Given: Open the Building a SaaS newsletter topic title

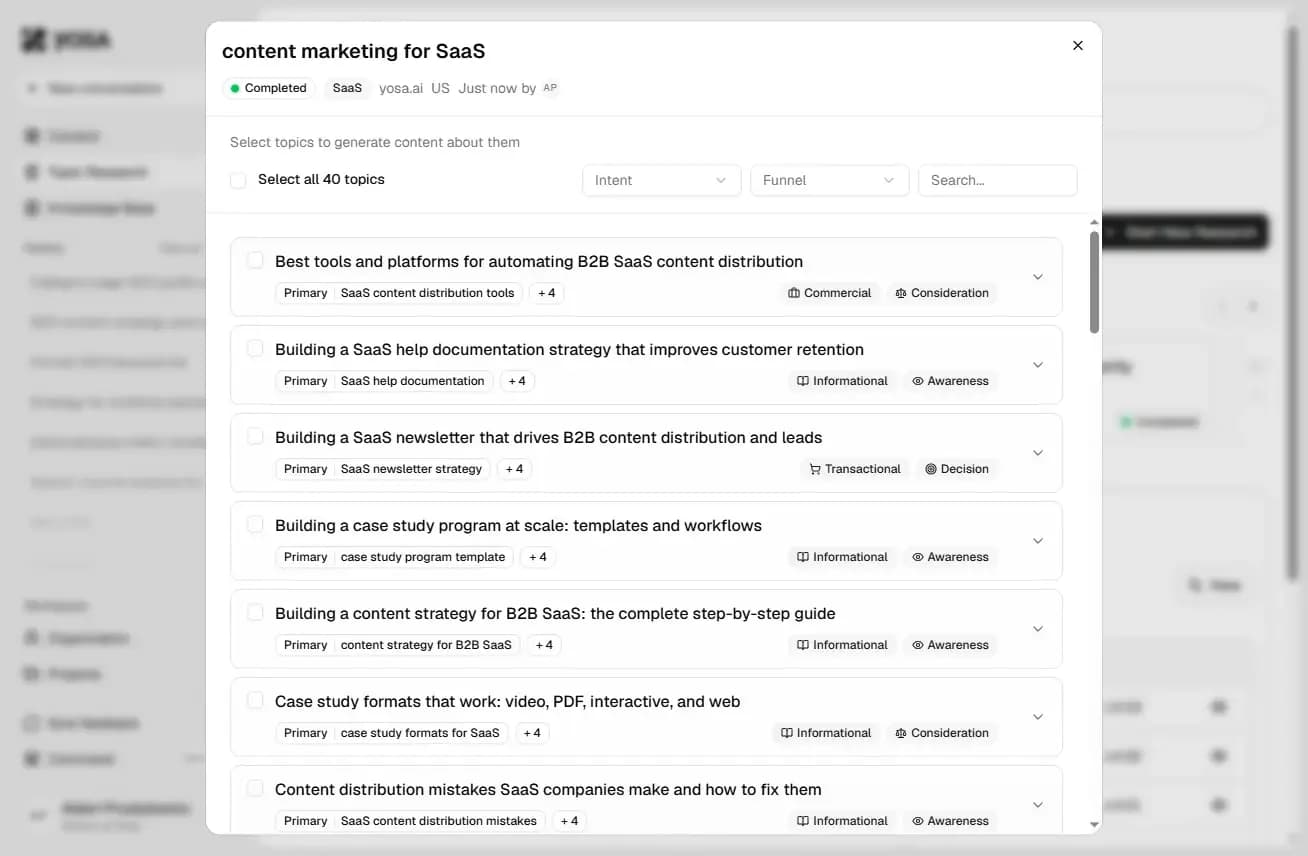Looking at the screenshot, I should click(x=548, y=437).
